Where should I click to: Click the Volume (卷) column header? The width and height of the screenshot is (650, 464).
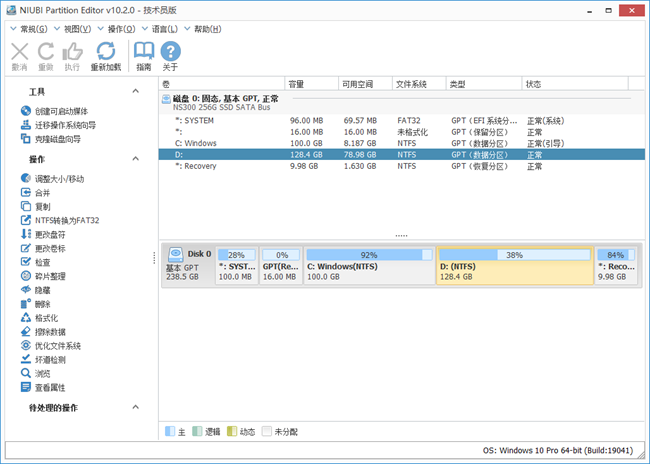pos(222,84)
